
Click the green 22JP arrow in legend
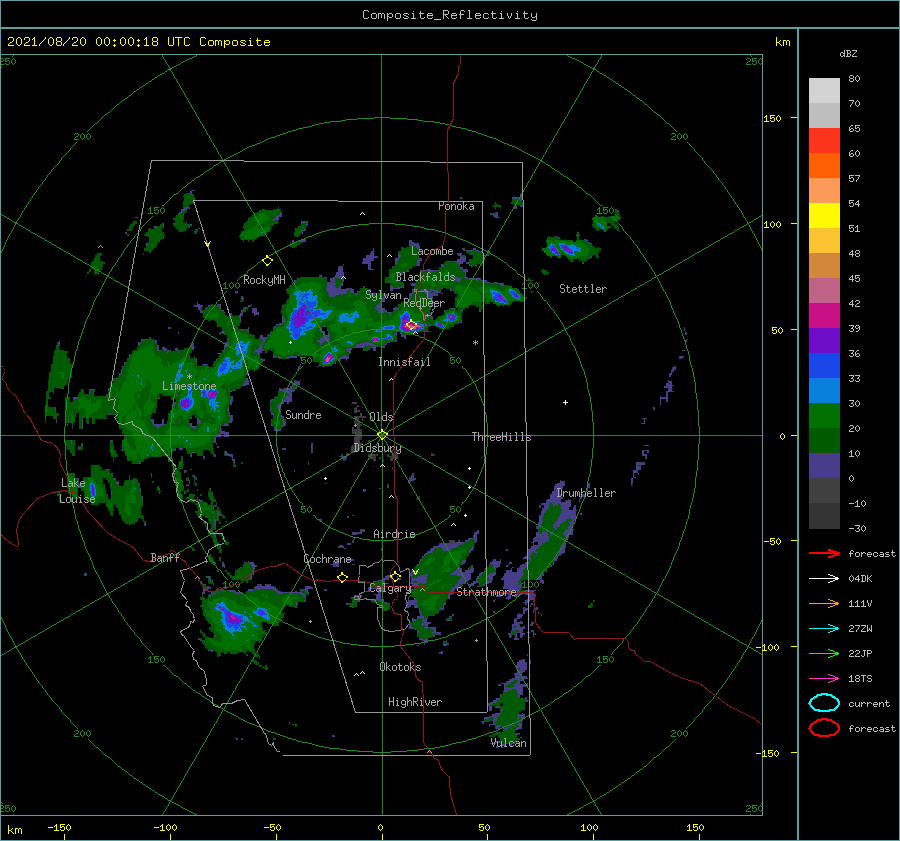point(824,653)
